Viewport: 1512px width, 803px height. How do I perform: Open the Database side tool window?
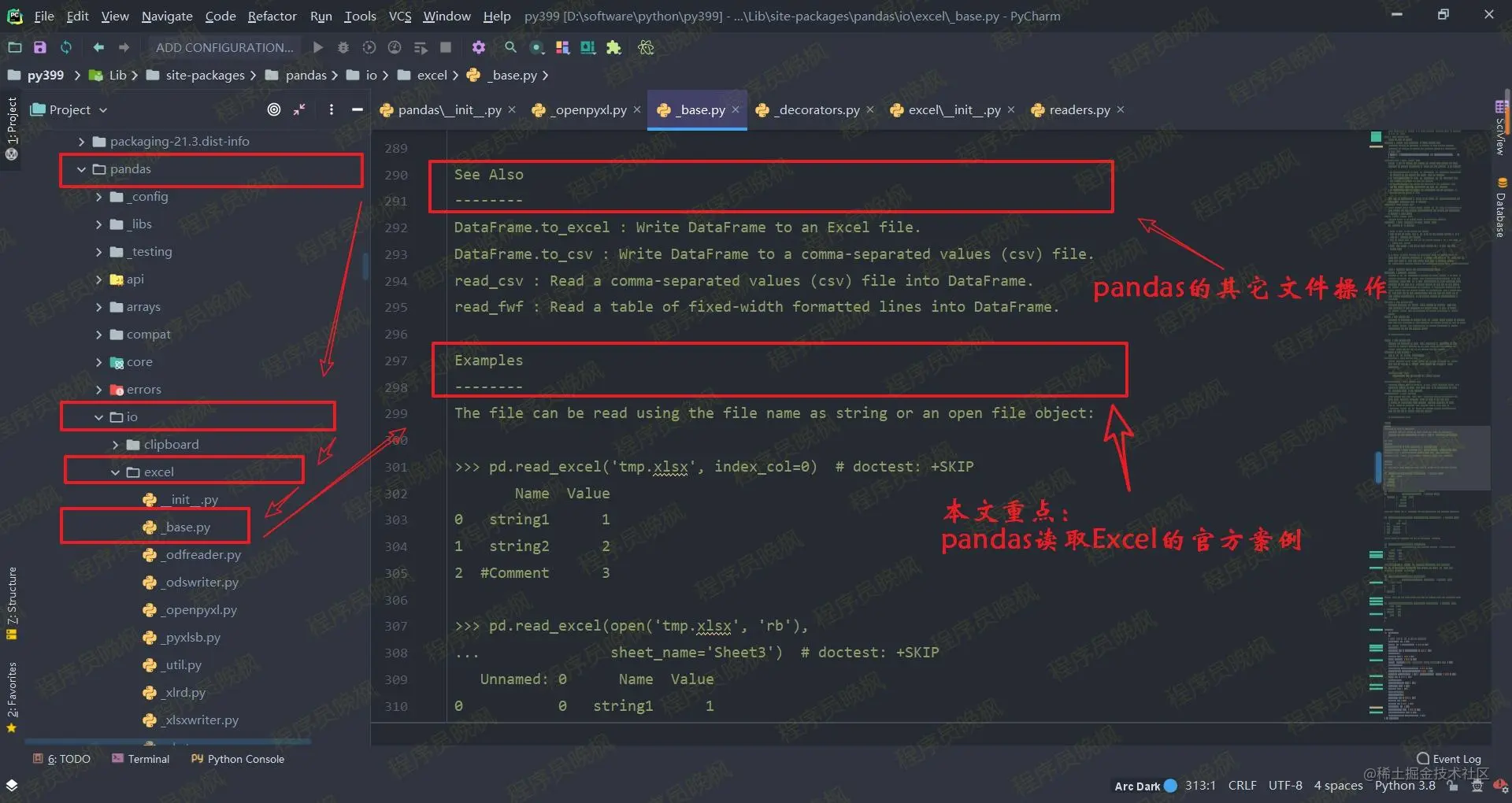pos(1501,208)
